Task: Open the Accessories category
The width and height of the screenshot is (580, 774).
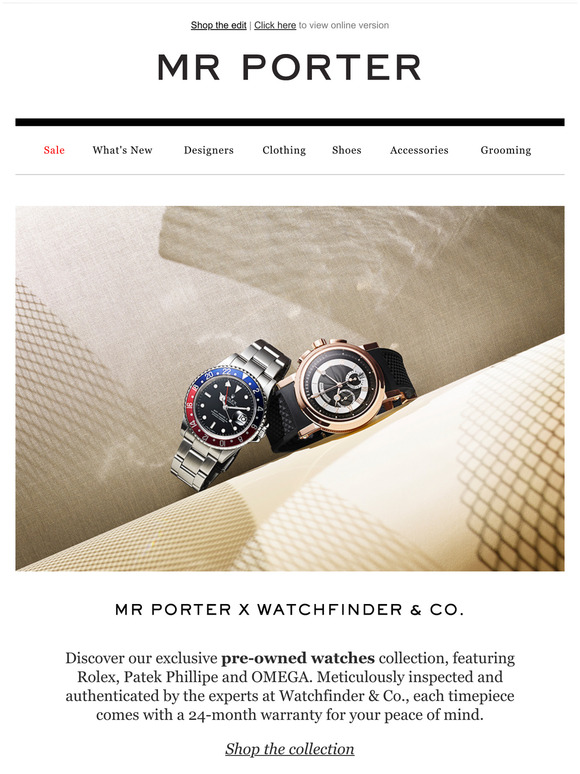Action: (419, 150)
